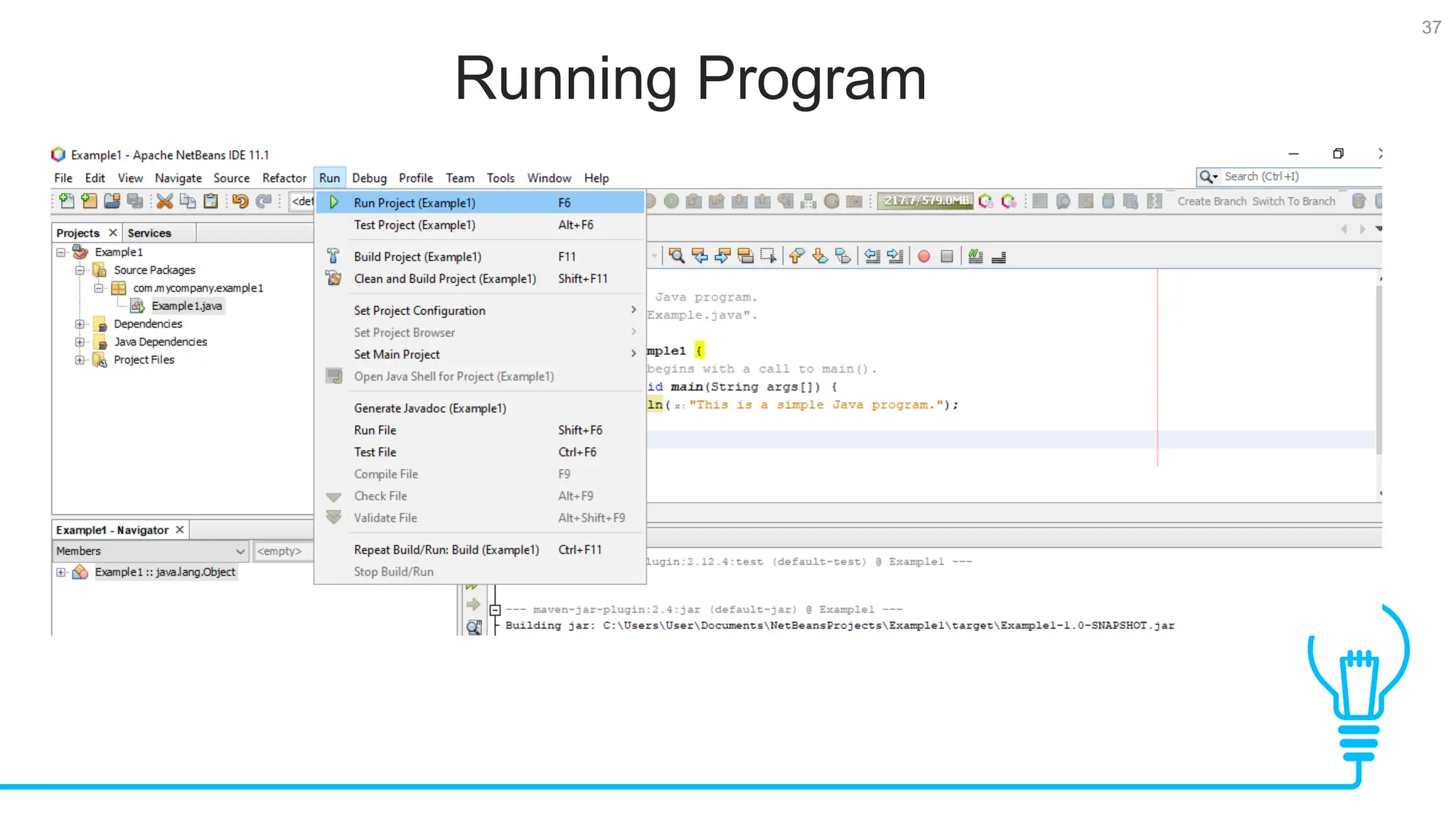Click the New File toolbar icon
Viewport: 1456px width, 819px height.
66,201
